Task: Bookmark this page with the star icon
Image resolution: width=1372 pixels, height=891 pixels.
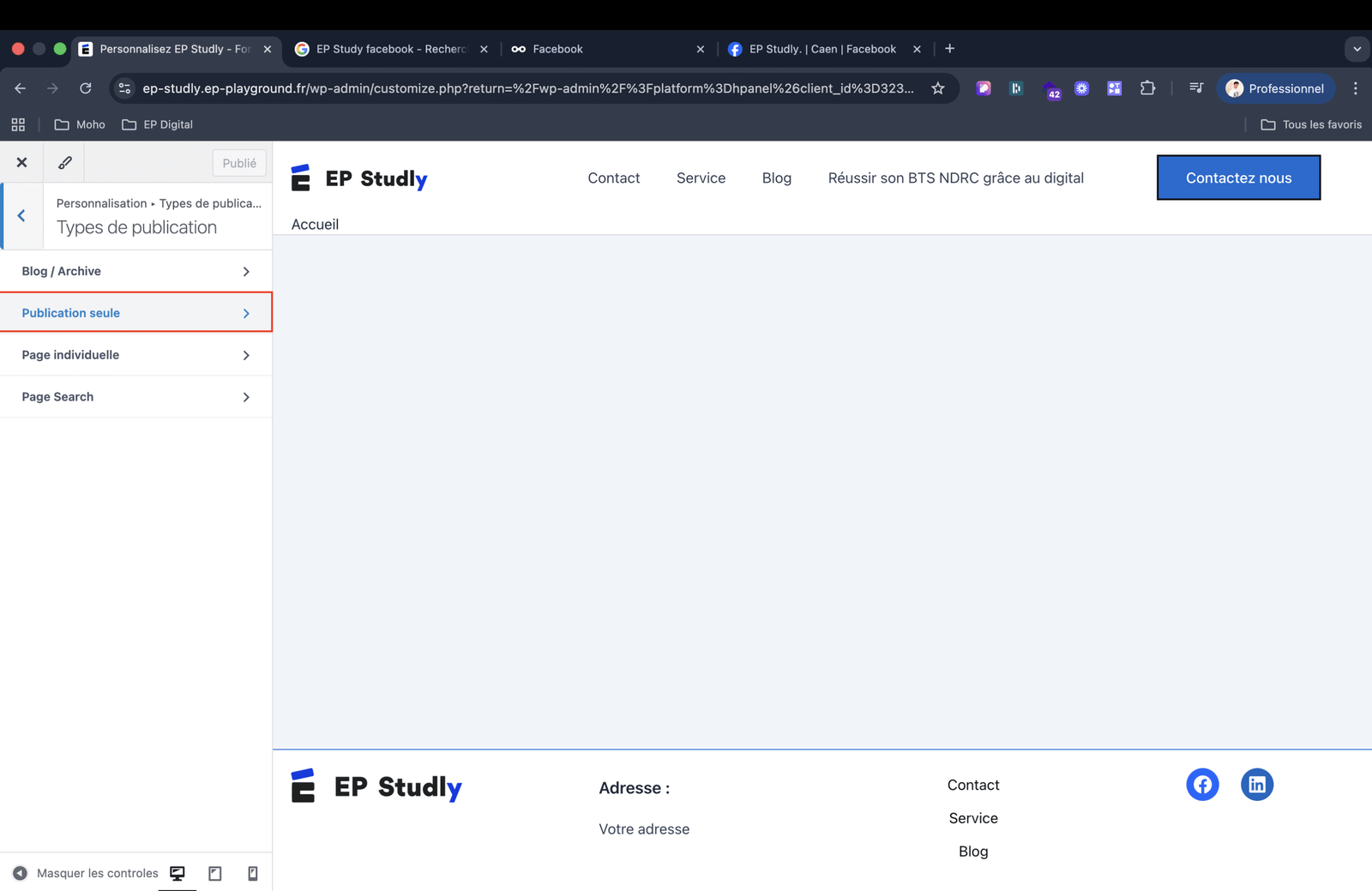Action: click(x=938, y=88)
